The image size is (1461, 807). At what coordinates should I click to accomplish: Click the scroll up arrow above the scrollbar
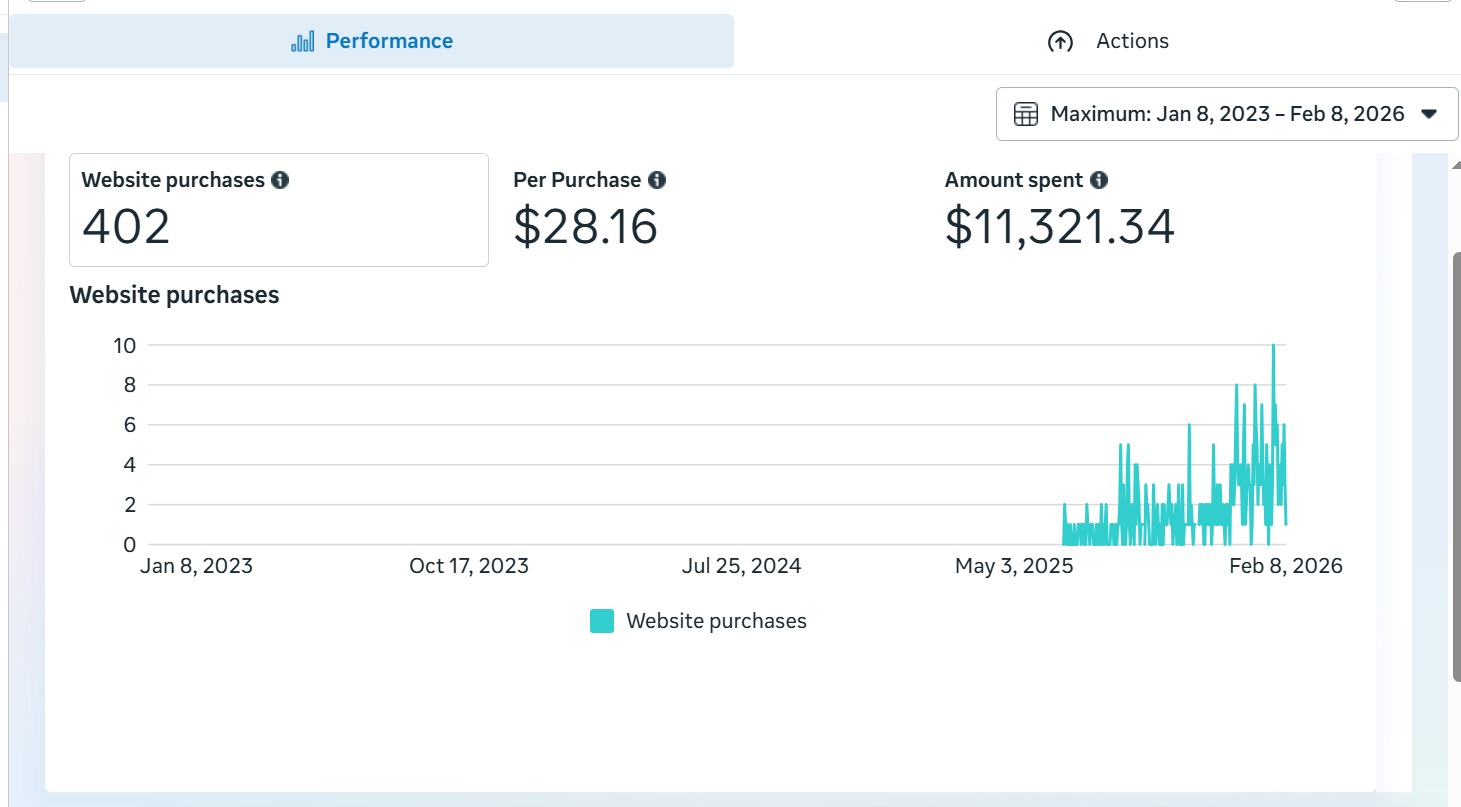tap(1455, 165)
